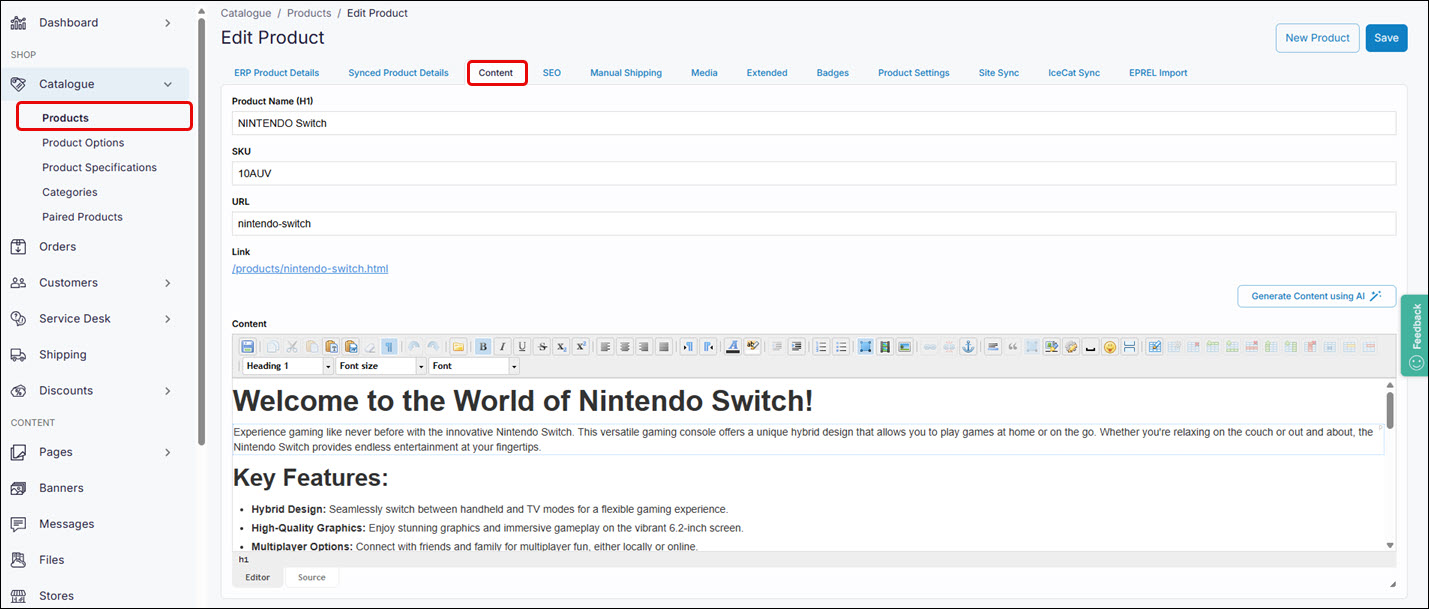Insert a numbered list

tap(822, 347)
